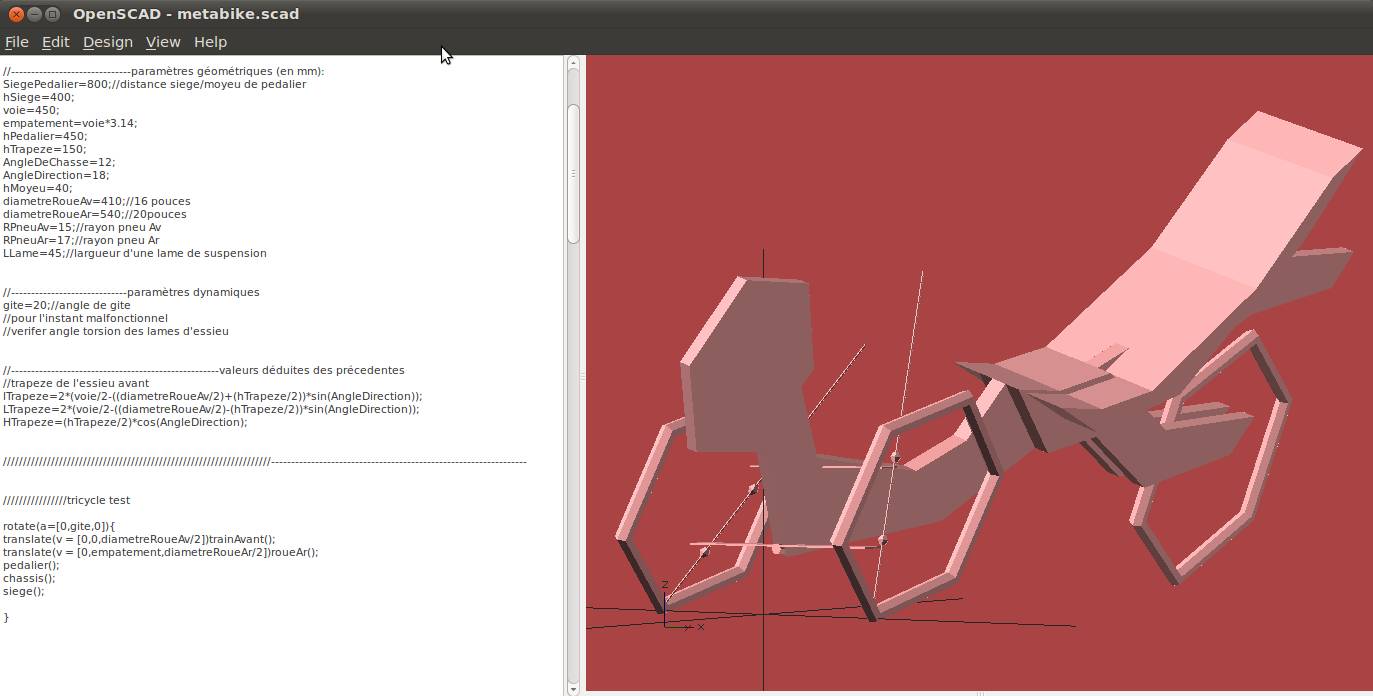
Task: Click the editor scrollbar up arrow
Action: 573,62
